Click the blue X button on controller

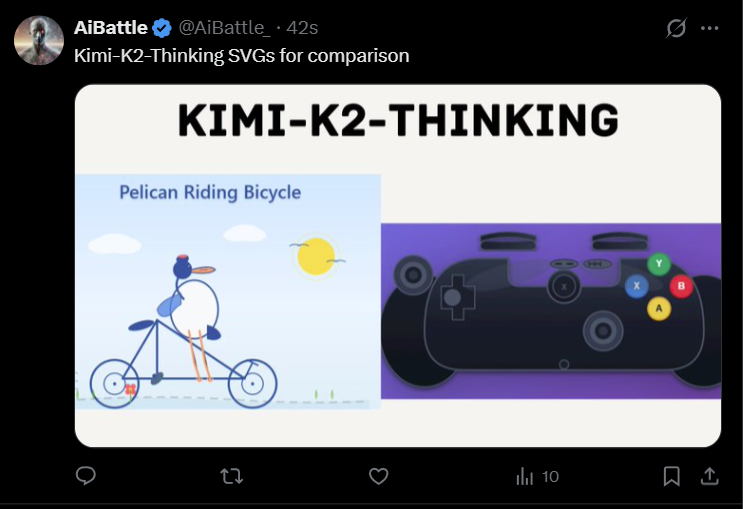(x=635, y=287)
